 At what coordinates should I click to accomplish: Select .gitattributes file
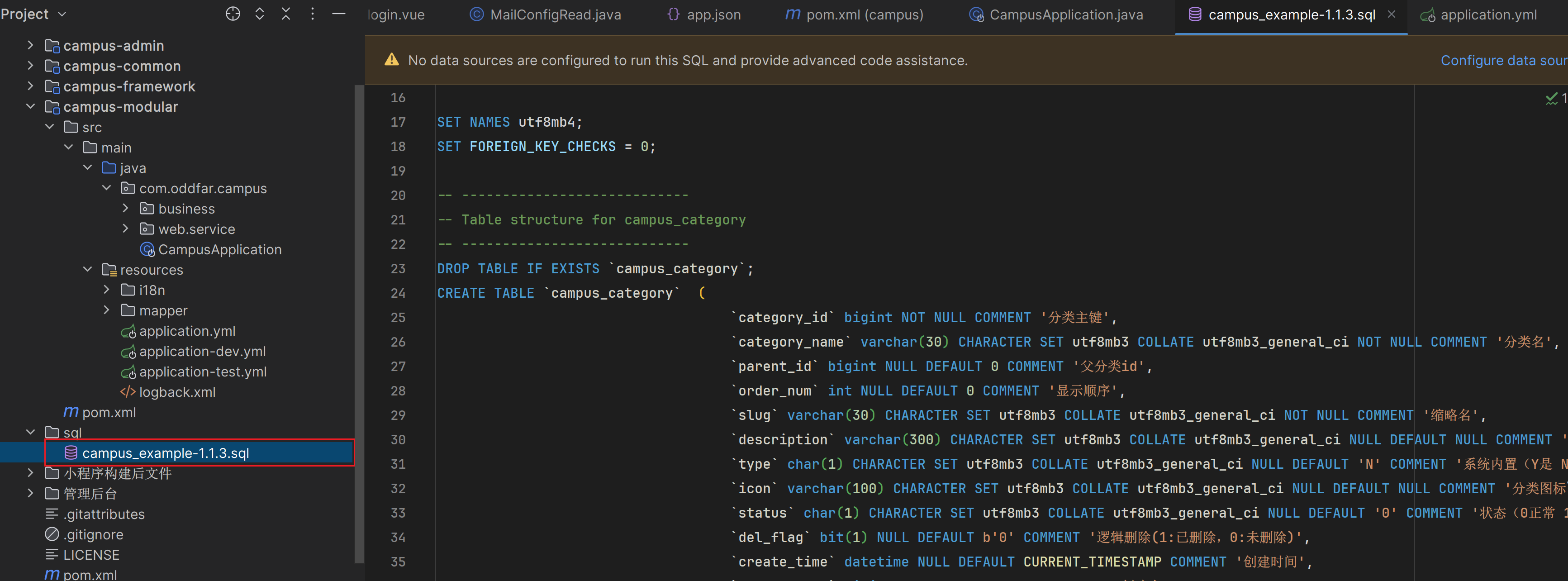point(104,514)
